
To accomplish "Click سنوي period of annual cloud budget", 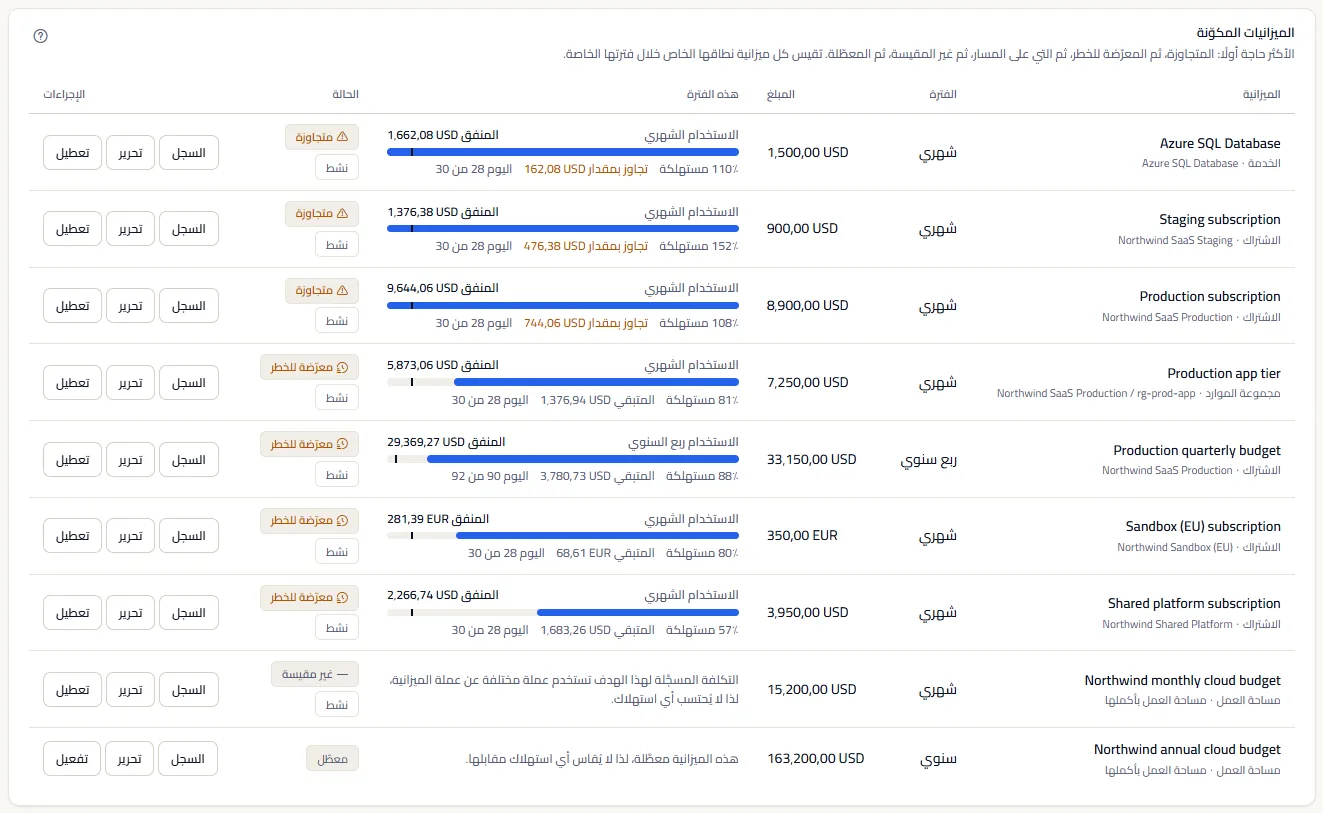I will [x=938, y=759].
